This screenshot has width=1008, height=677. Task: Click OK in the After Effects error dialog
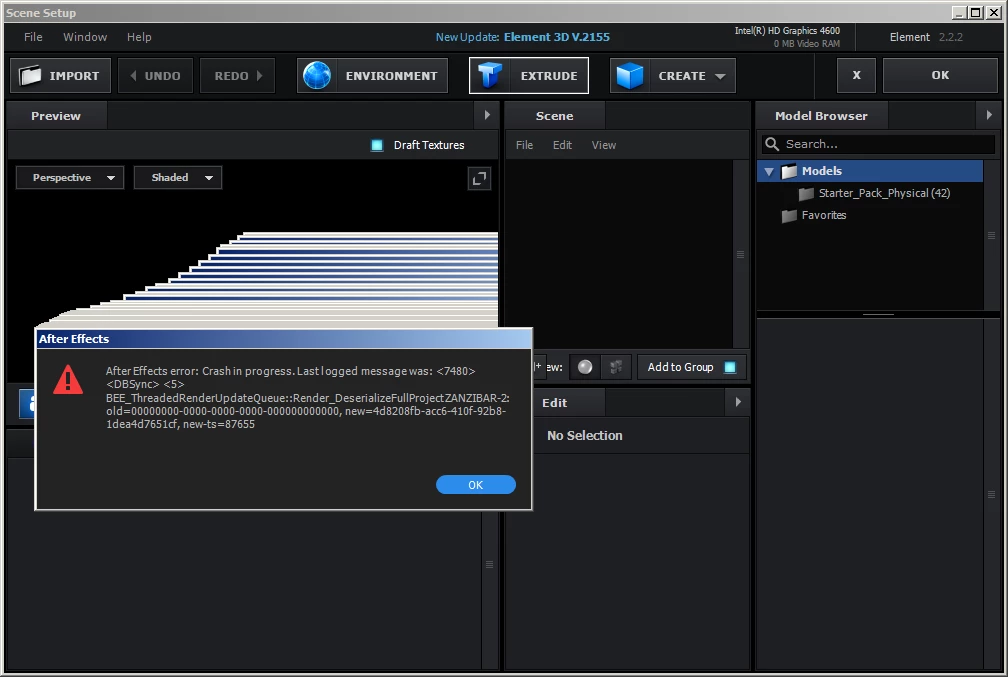tap(476, 485)
